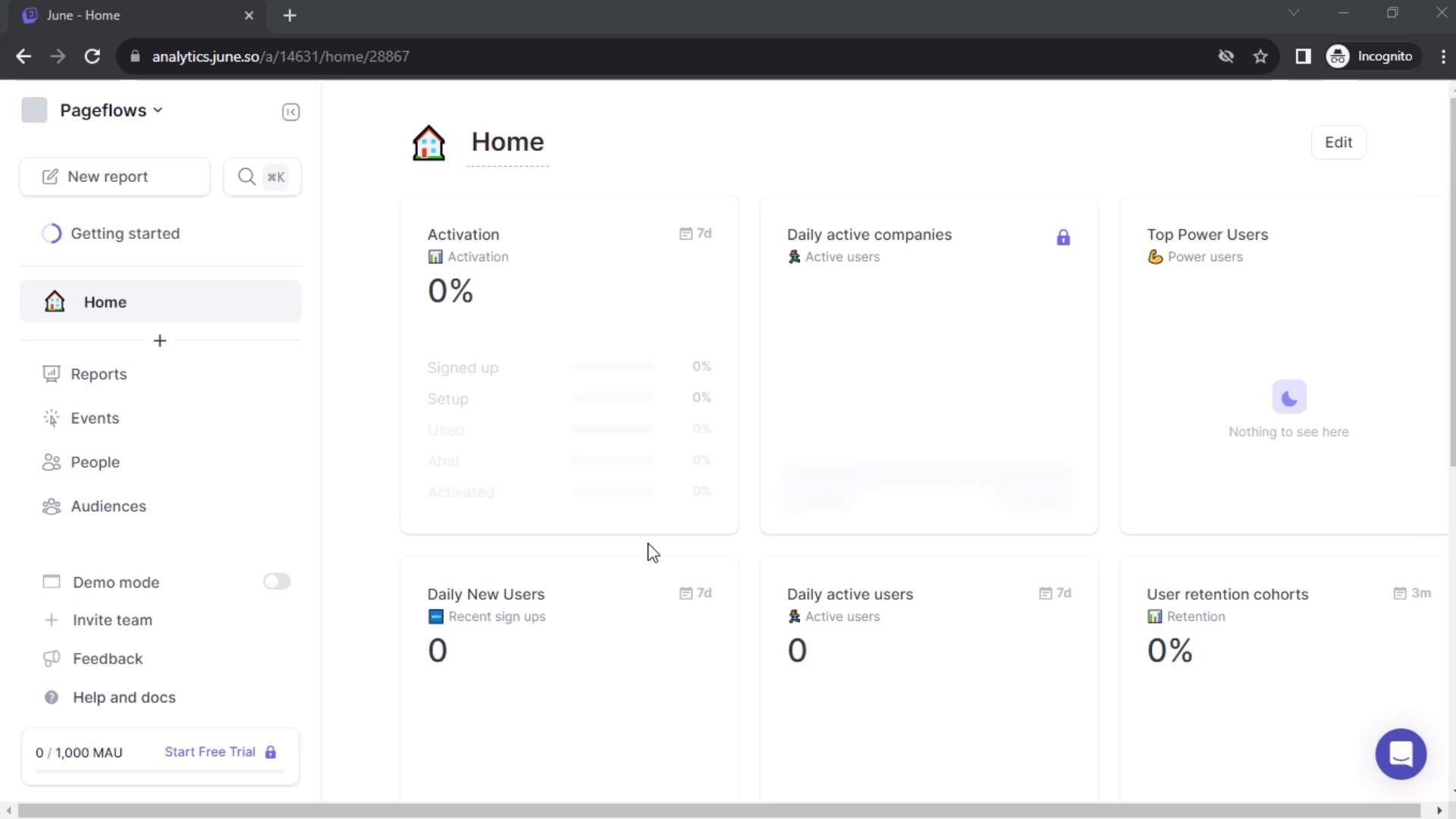Click the lock icon on Daily active companies
Screen dimensions: 1456x819
pos(1062,238)
